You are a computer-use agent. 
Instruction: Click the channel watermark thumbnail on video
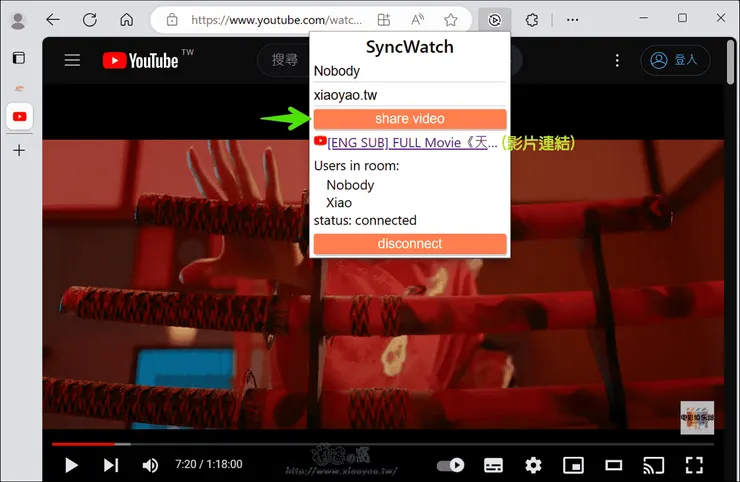(x=697, y=418)
